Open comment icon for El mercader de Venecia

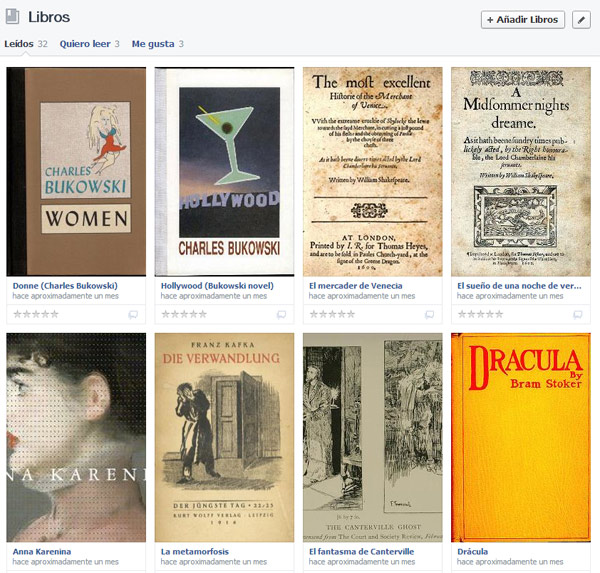[x=429, y=315]
